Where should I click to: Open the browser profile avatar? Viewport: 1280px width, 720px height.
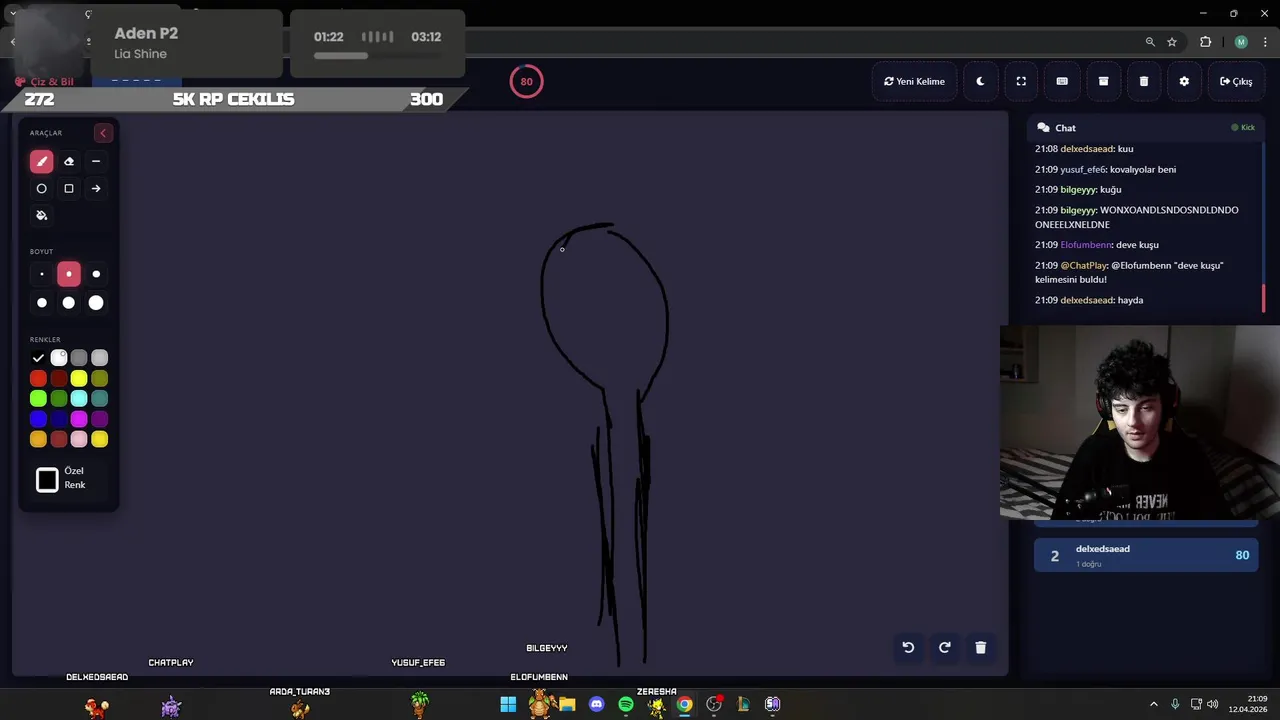click(1241, 42)
